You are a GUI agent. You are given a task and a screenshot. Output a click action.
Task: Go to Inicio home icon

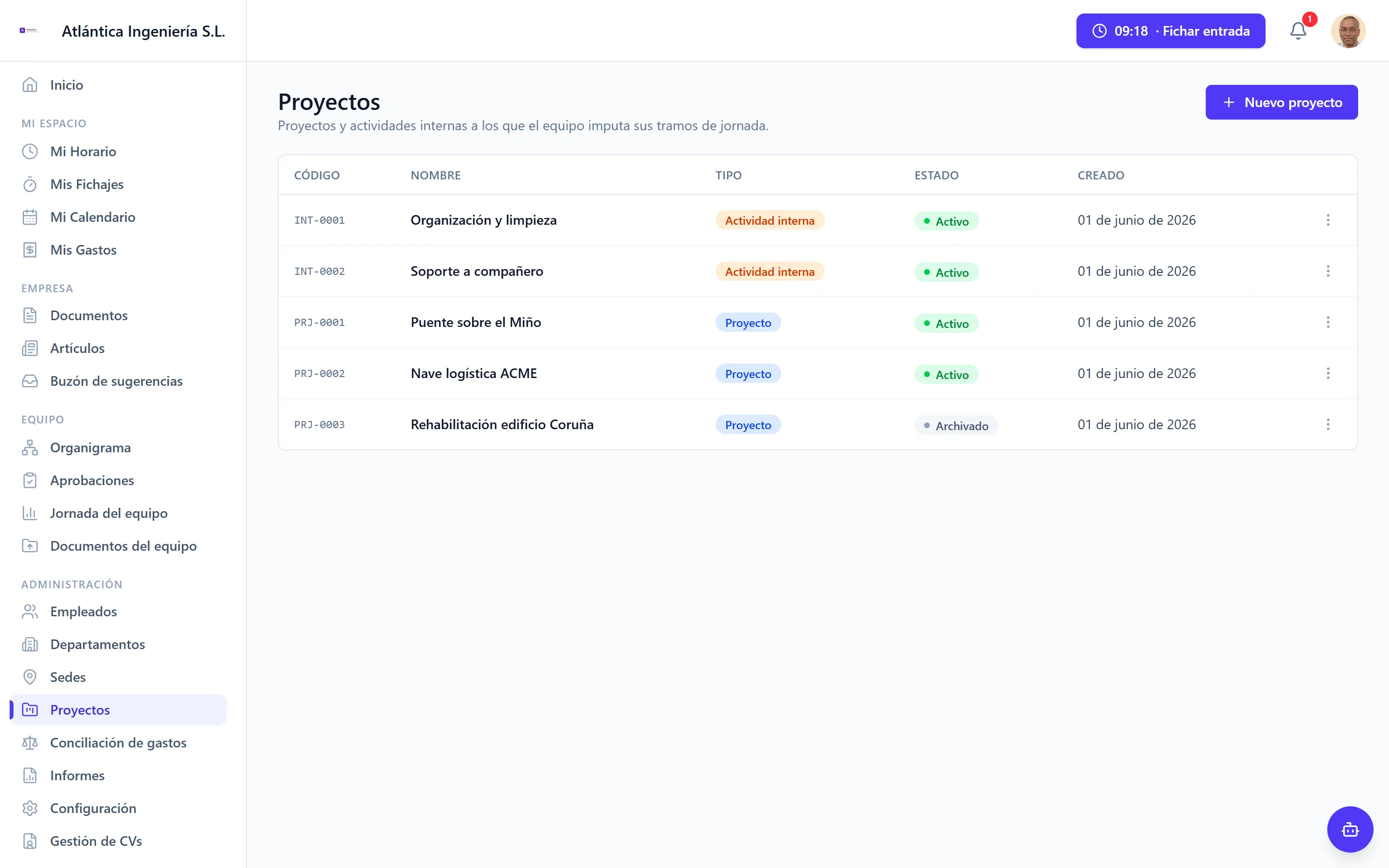coord(30,85)
